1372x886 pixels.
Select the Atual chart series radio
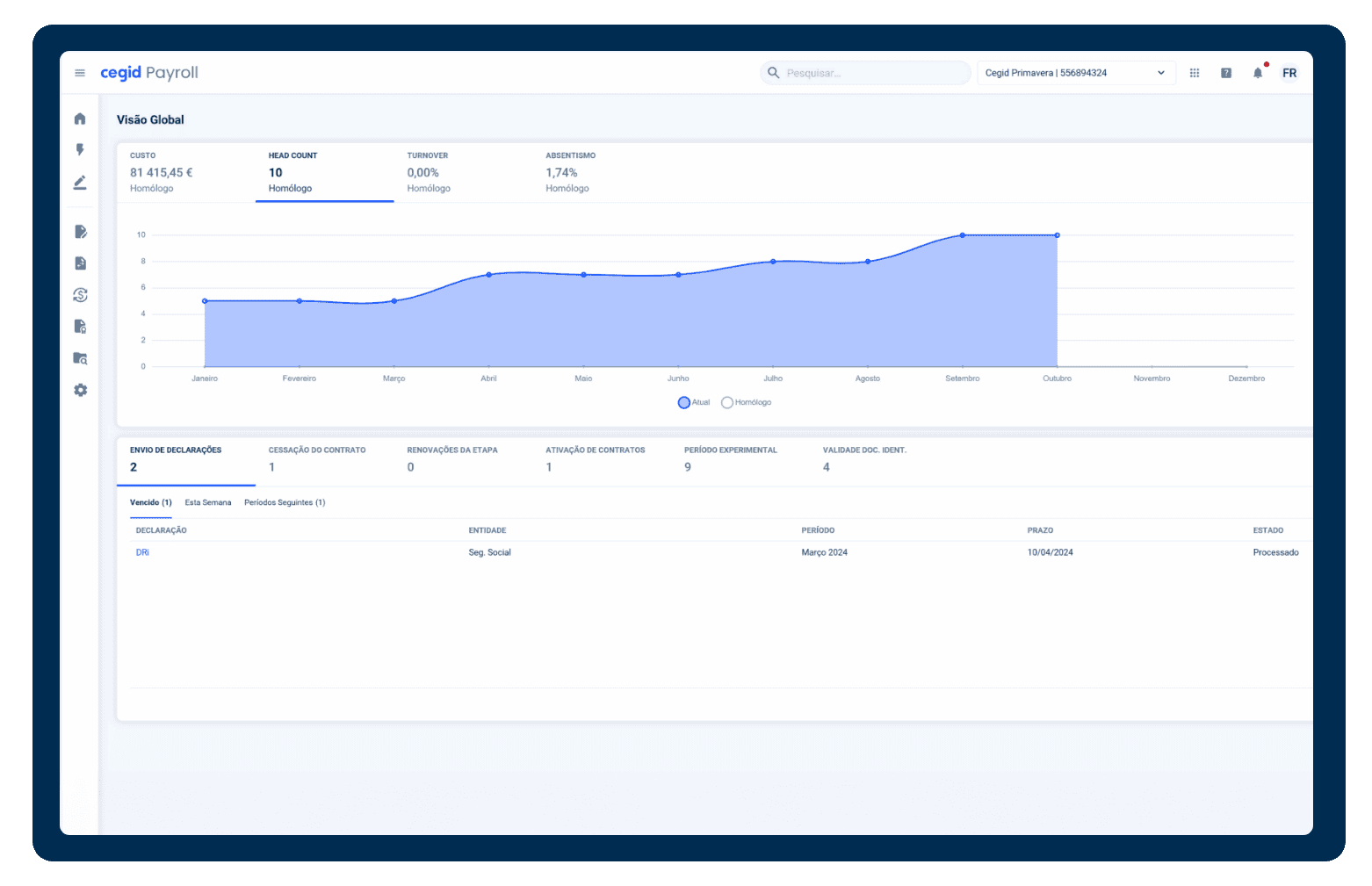pos(684,402)
